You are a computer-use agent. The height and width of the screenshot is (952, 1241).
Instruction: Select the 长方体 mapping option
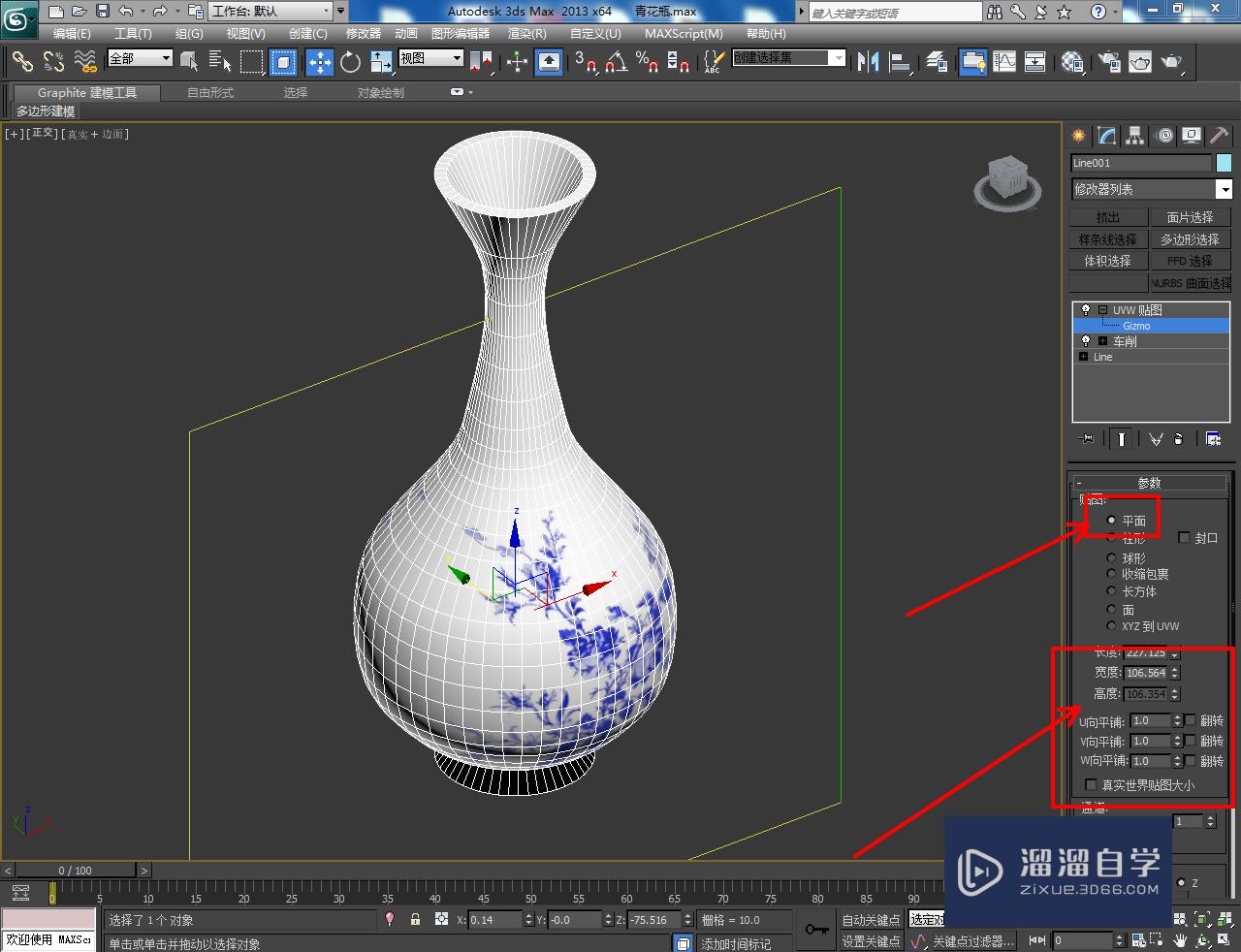pyautogui.click(x=1111, y=591)
